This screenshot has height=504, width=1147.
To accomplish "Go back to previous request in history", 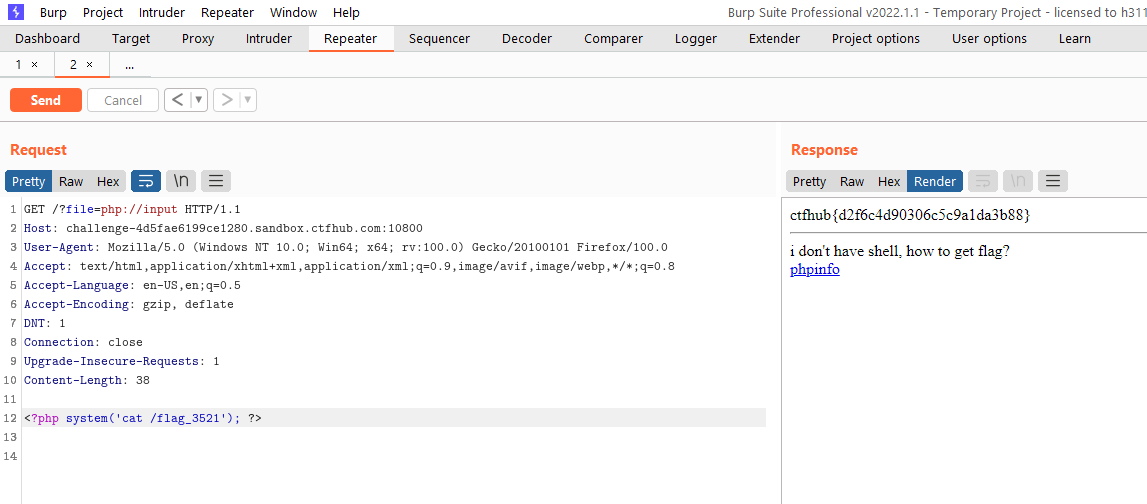I will pos(178,100).
